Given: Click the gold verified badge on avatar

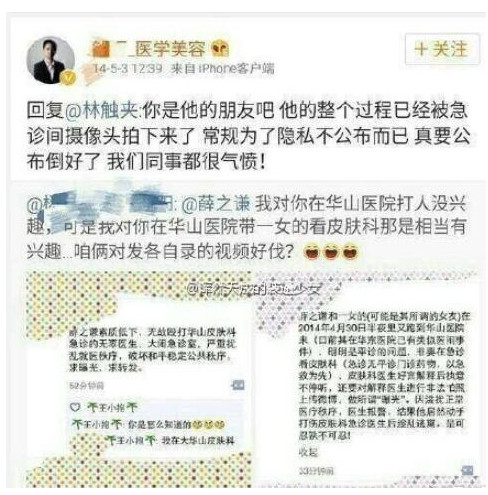Looking at the screenshot, I should (69, 78).
